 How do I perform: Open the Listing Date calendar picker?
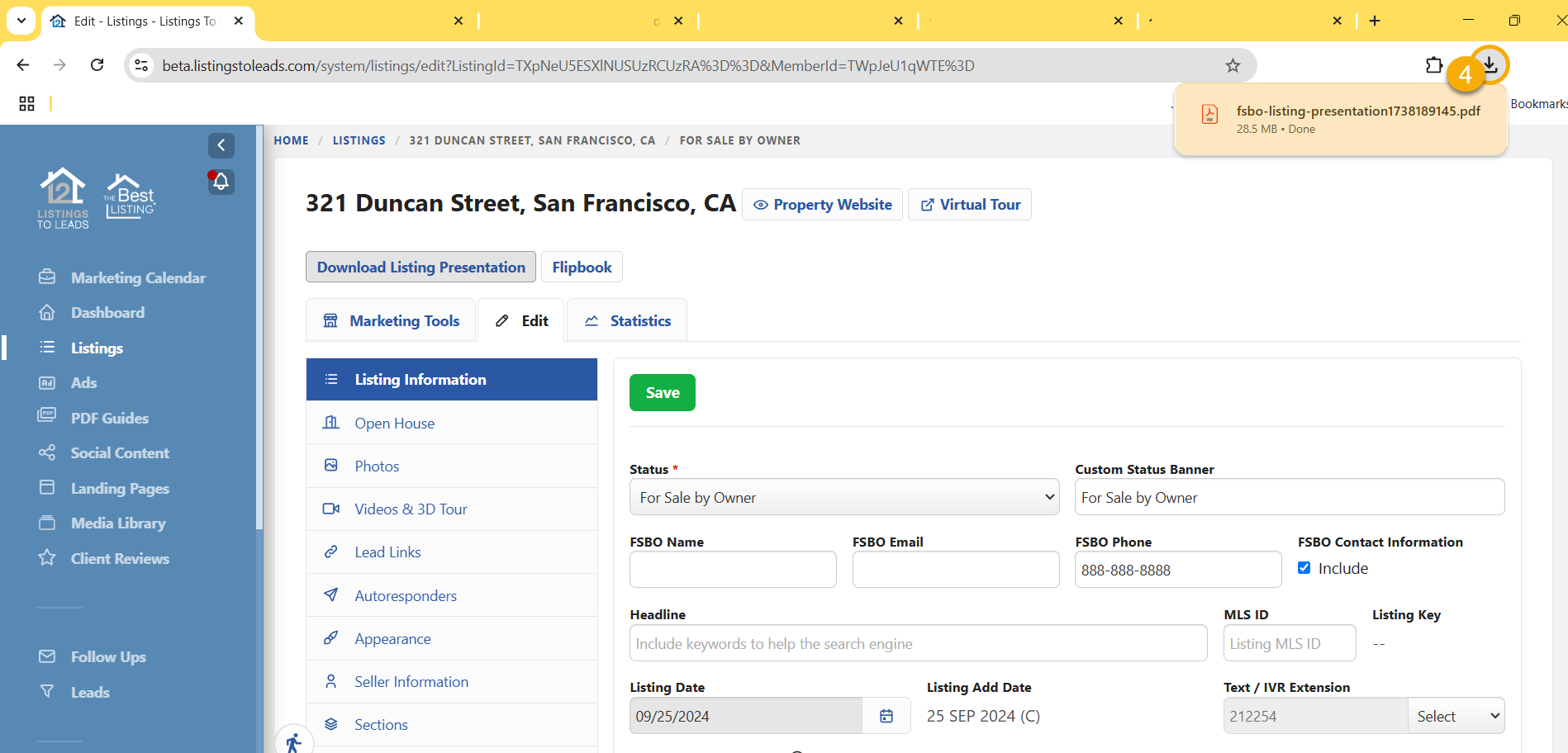tap(886, 716)
